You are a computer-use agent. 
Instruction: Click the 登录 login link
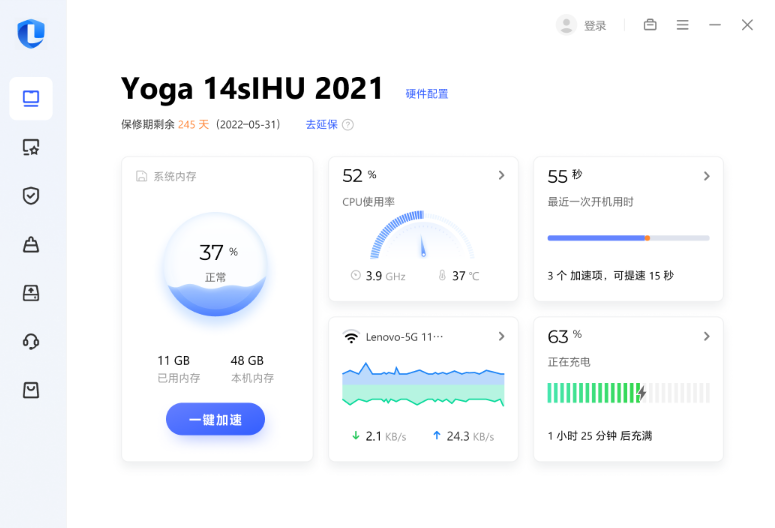pyautogui.click(x=595, y=26)
